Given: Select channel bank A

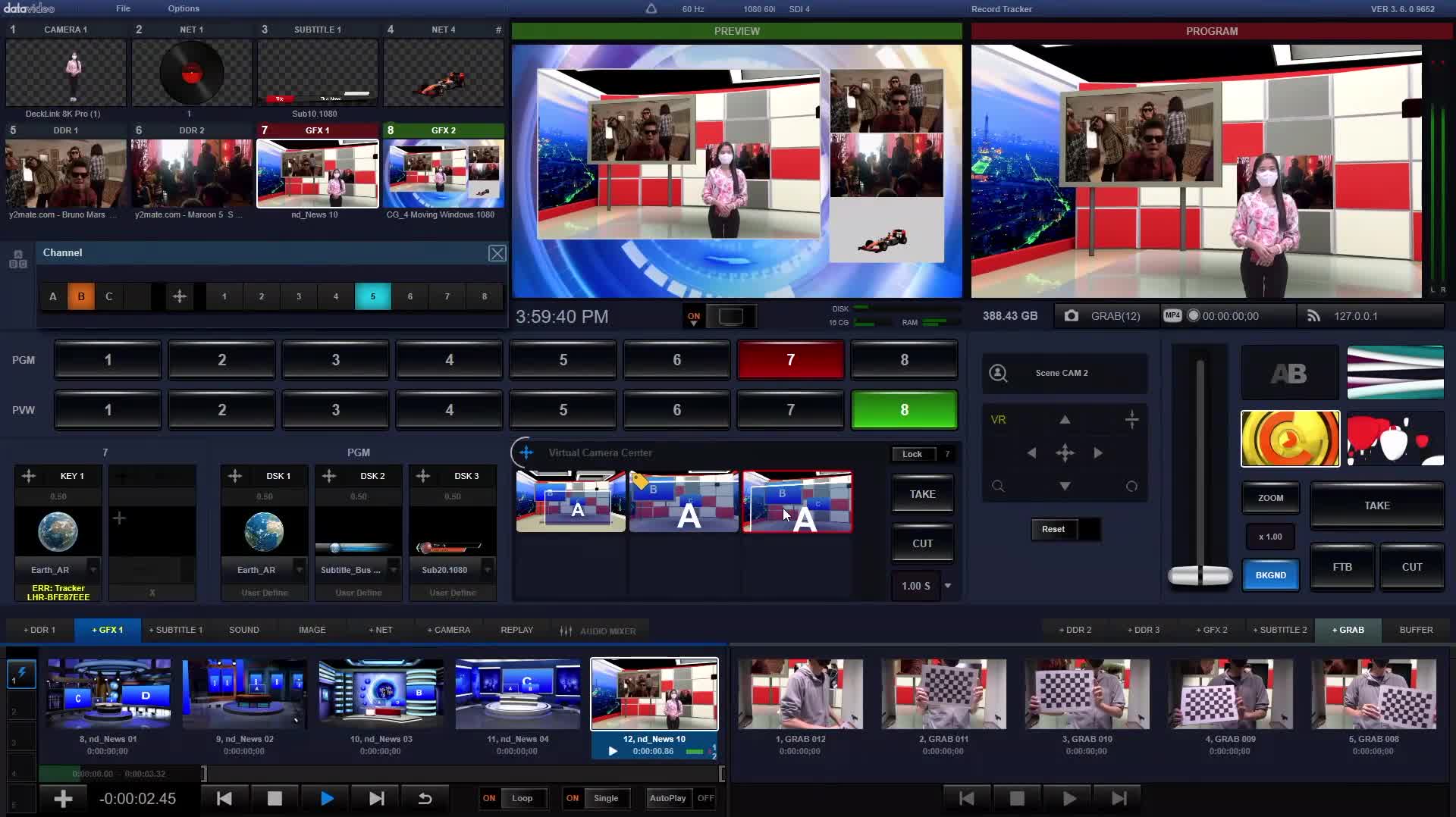Looking at the screenshot, I should coord(53,296).
